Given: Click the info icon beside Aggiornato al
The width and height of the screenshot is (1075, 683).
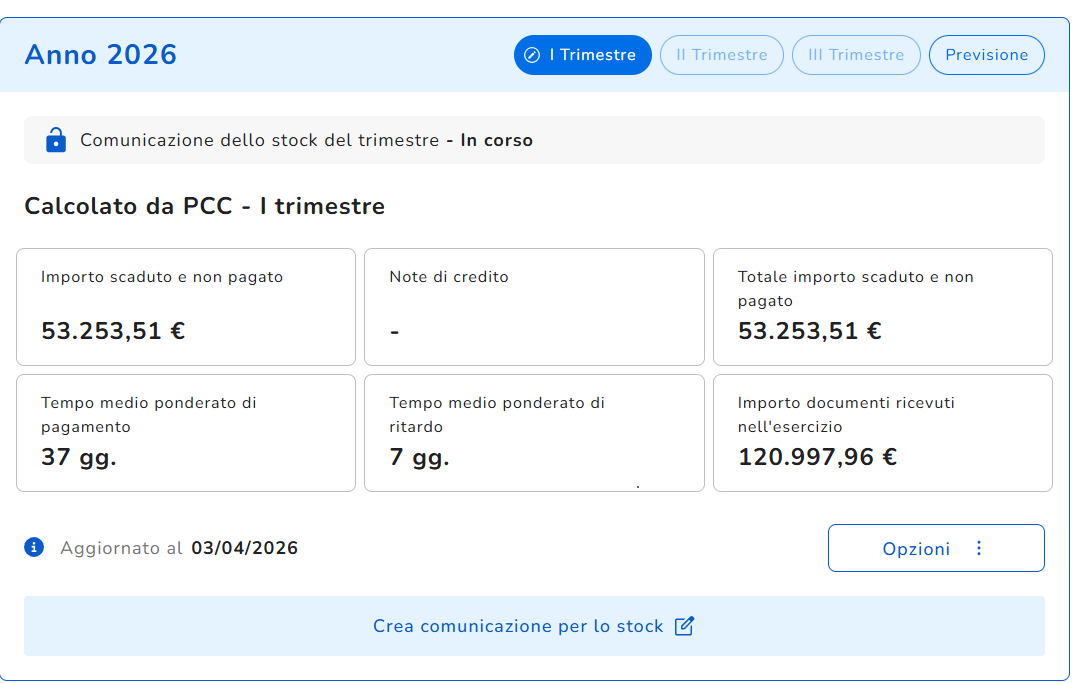Looking at the screenshot, I should tap(34, 547).
